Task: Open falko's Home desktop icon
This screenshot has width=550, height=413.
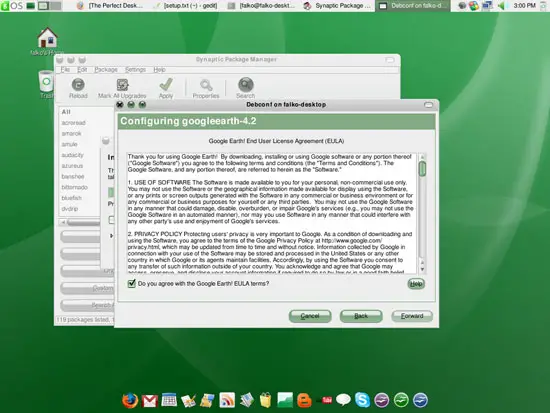Action: click(47, 38)
